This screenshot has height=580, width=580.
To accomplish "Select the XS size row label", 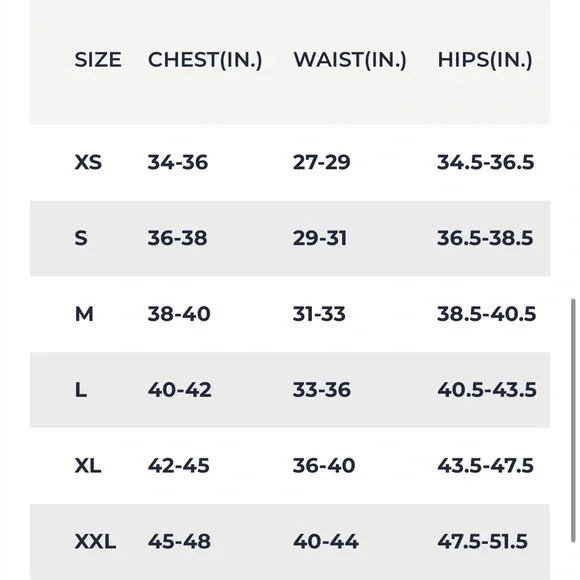I will click(88, 162).
